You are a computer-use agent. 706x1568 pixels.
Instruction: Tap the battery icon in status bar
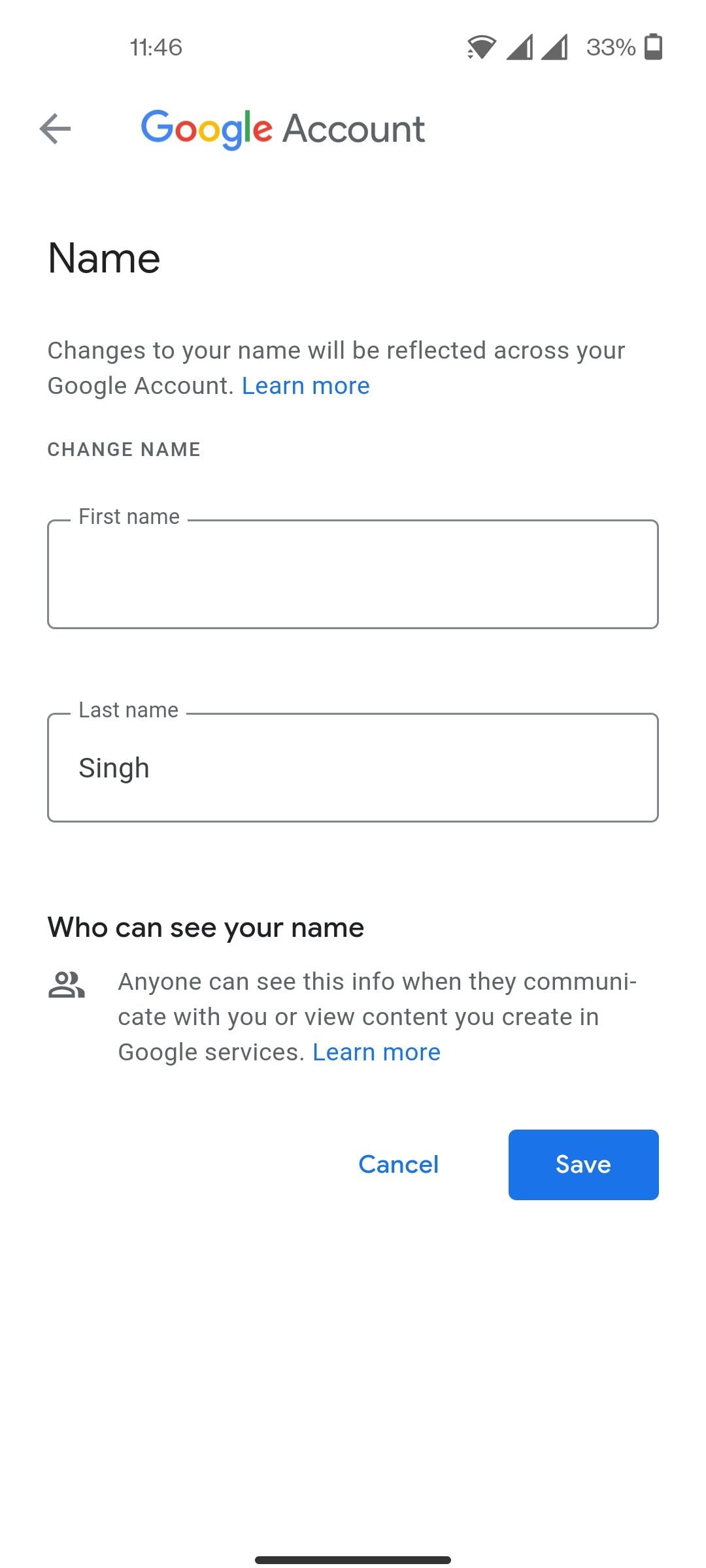654,47
